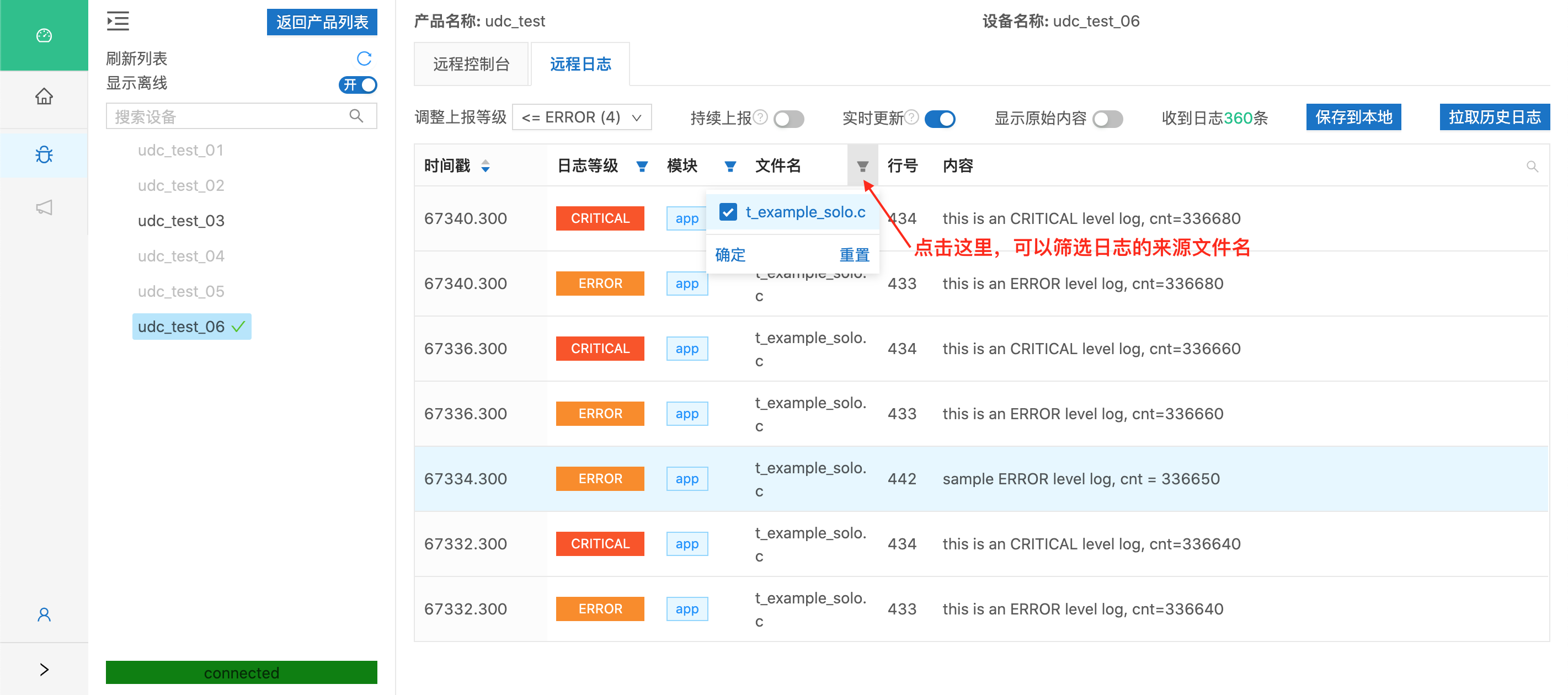Viewport: 1568px width, 695px height.
Task: Uncheck the t_example_solo.c filter checkbox
Action: (x=728, y=212)
